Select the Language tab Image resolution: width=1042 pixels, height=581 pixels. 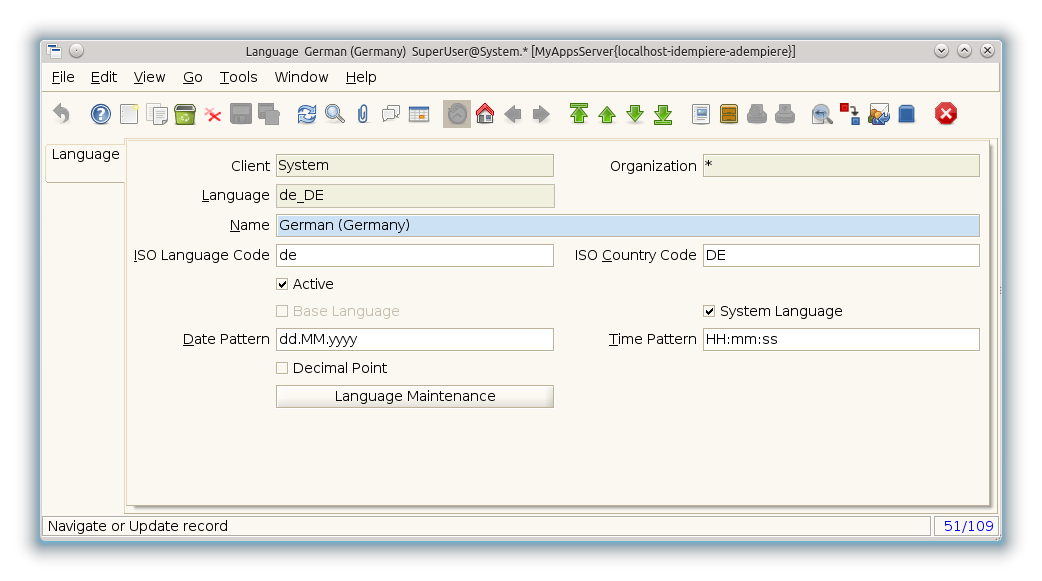85,155
